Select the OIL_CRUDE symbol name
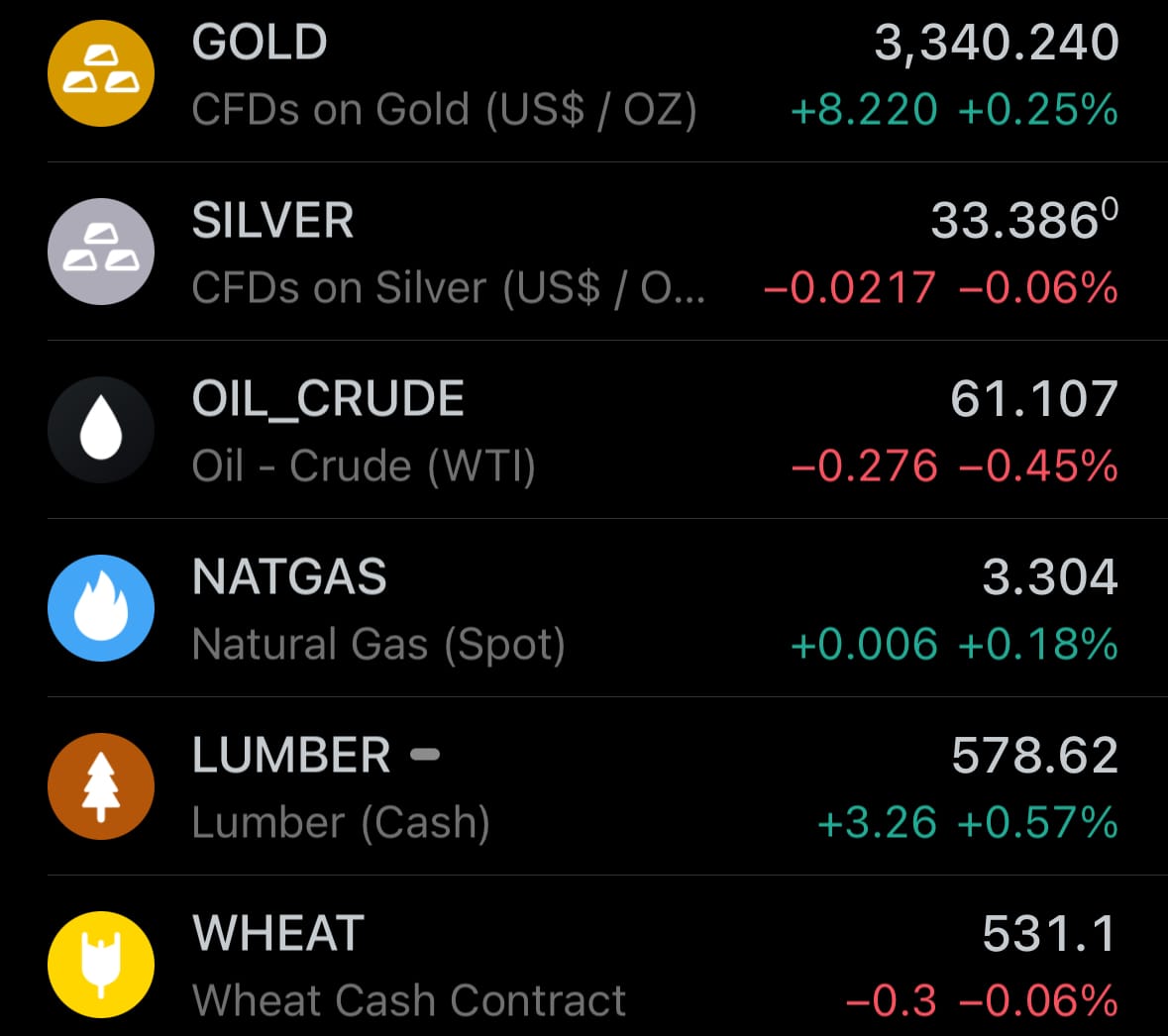The width and height of the screenshot is (1168, 1036). 328,399
